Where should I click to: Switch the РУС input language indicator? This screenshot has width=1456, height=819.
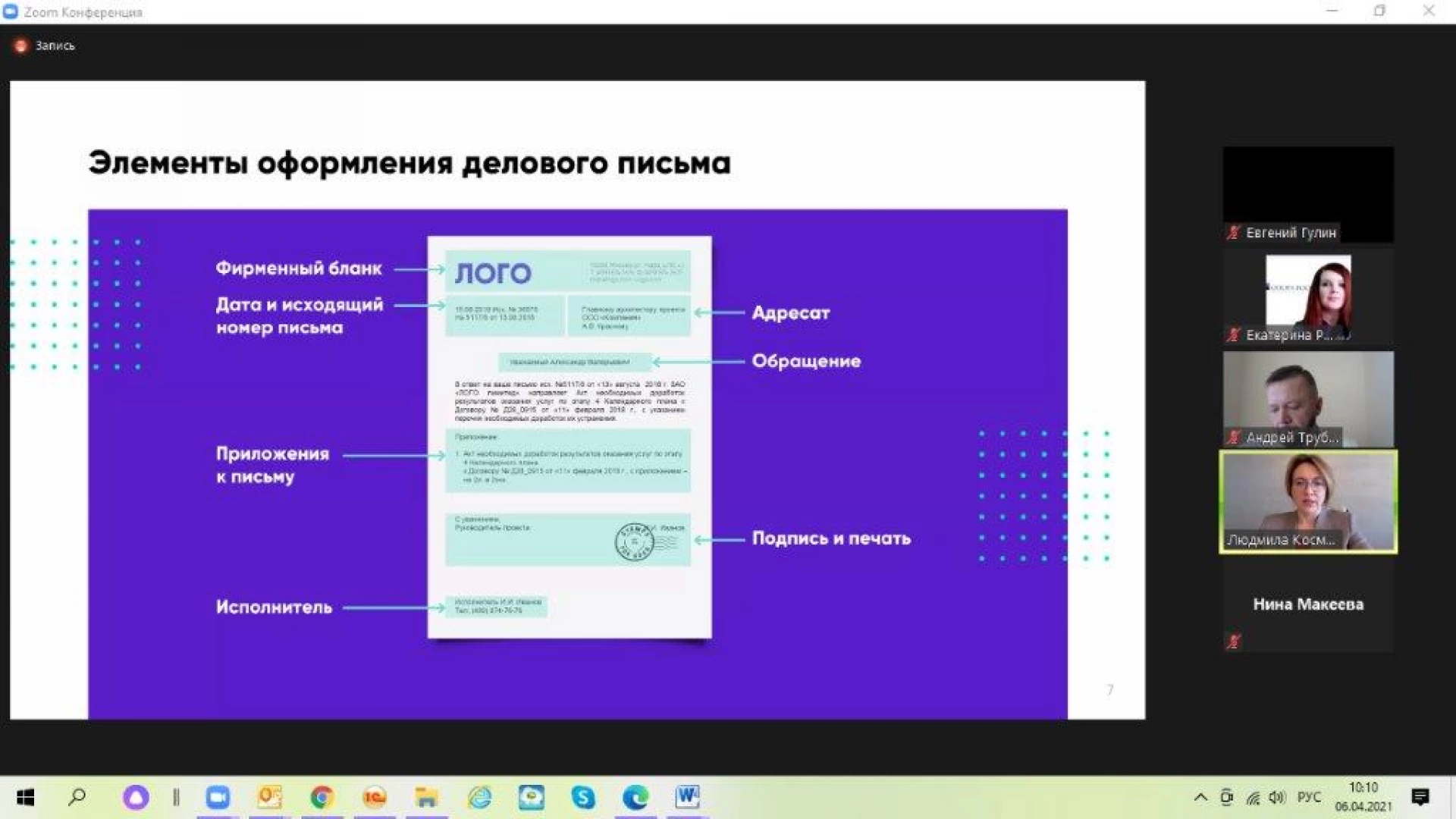[x=1309, y=797]
